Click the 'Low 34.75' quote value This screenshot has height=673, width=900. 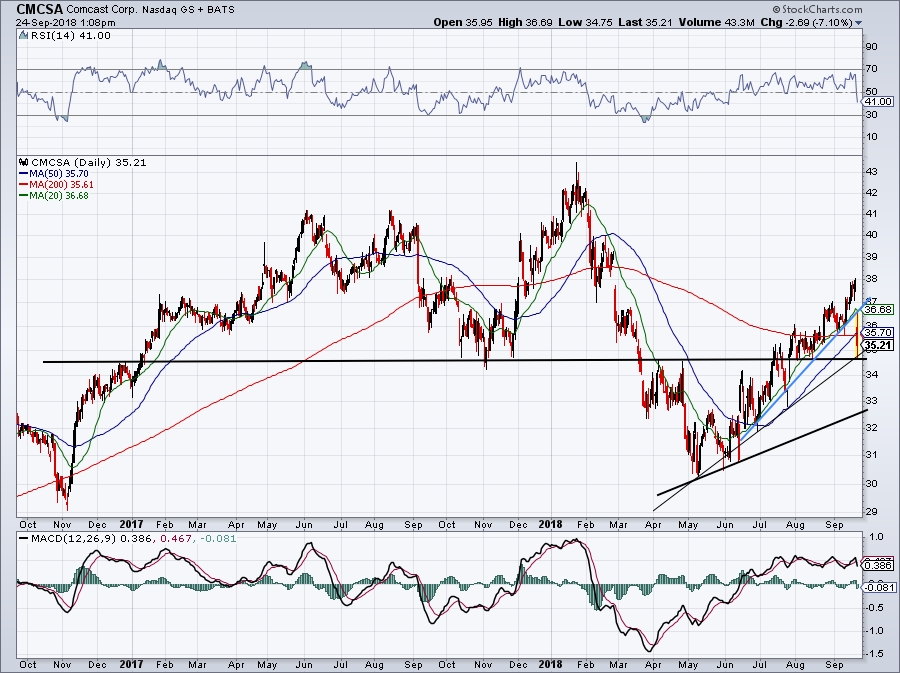585,22
